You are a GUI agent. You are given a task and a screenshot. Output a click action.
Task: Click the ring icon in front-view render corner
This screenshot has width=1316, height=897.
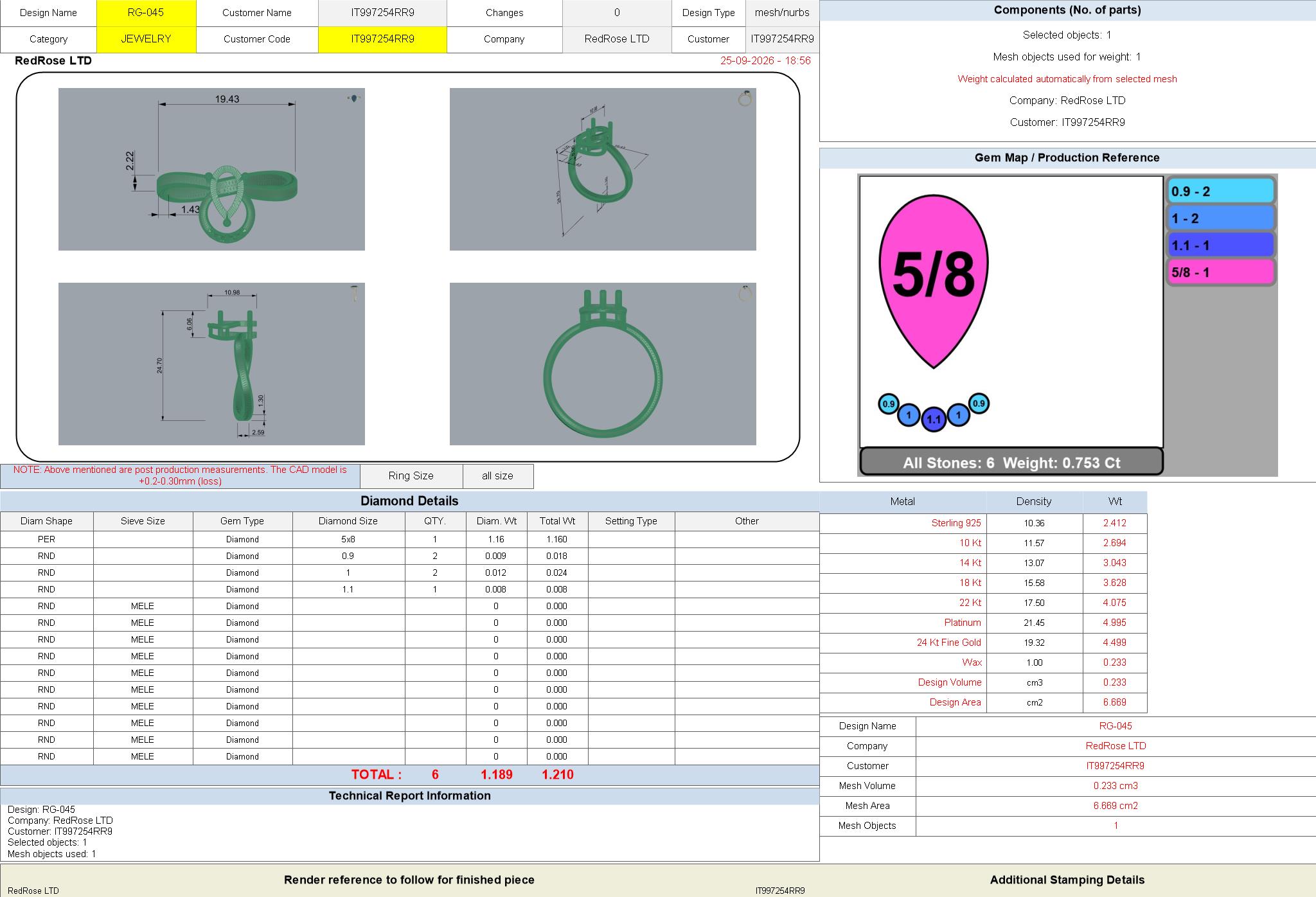[745, 294]
